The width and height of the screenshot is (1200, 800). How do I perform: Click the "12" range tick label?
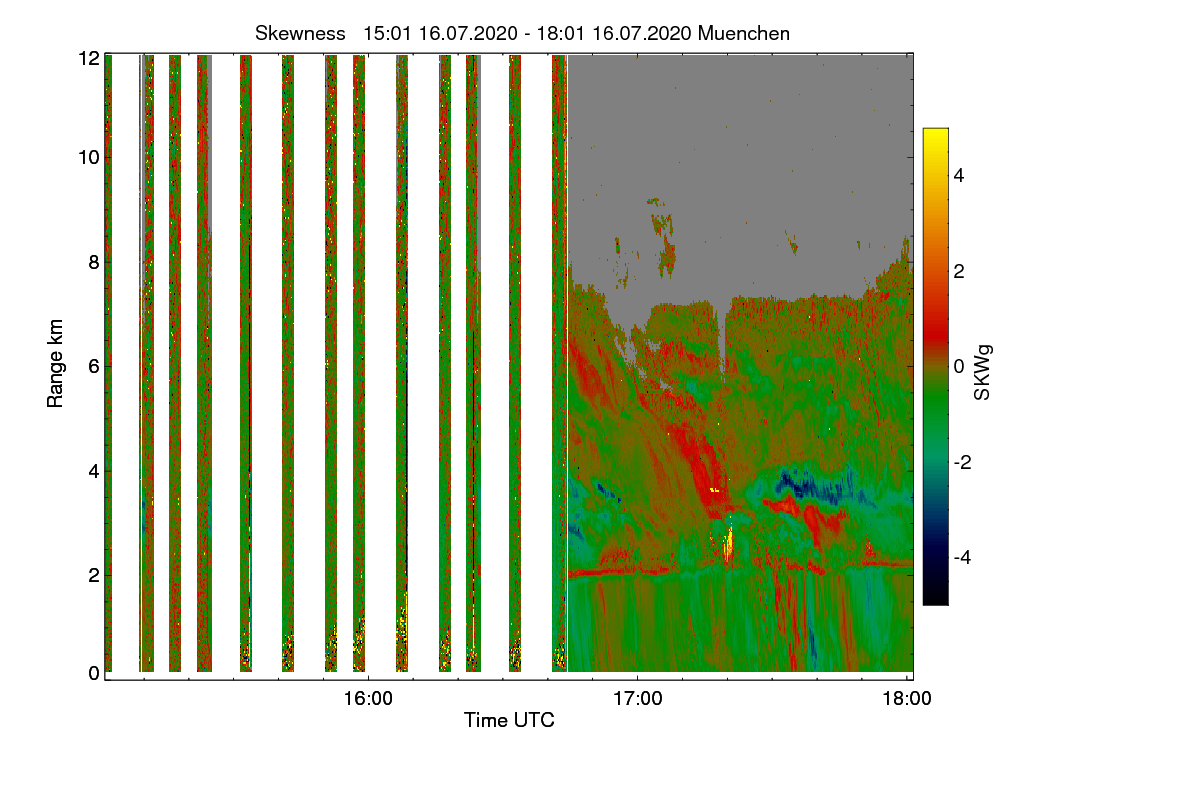(88, 59)
